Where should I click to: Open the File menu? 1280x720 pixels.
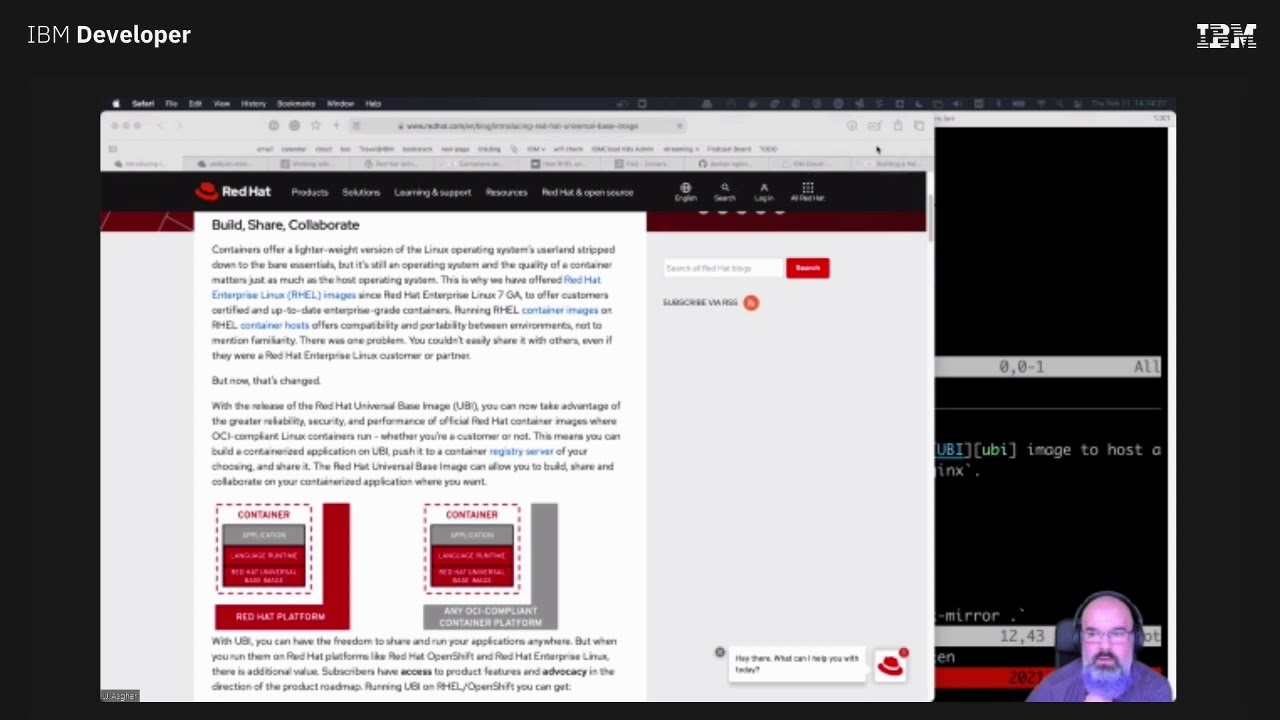coord(172,104)
